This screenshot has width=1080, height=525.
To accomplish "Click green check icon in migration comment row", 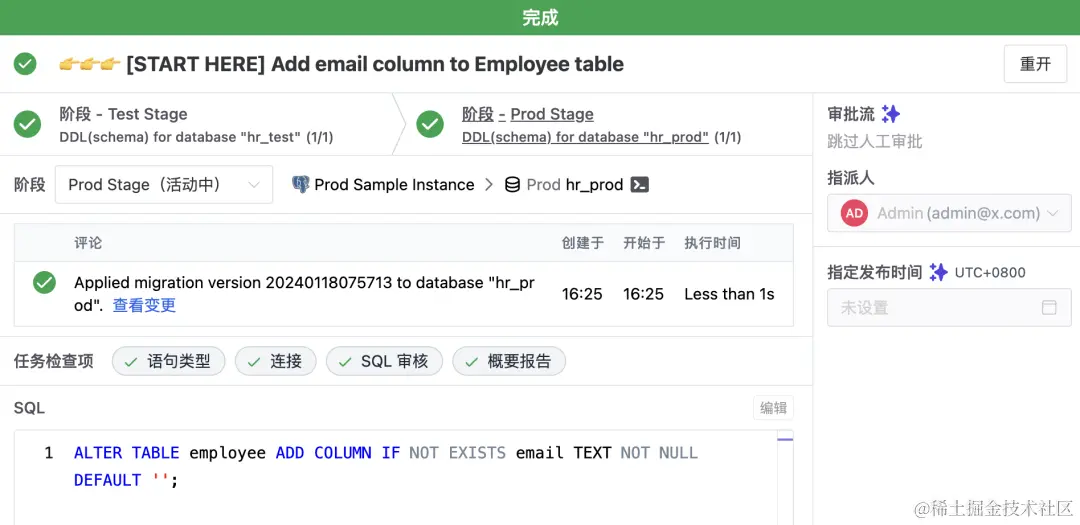I will (45, 282).
